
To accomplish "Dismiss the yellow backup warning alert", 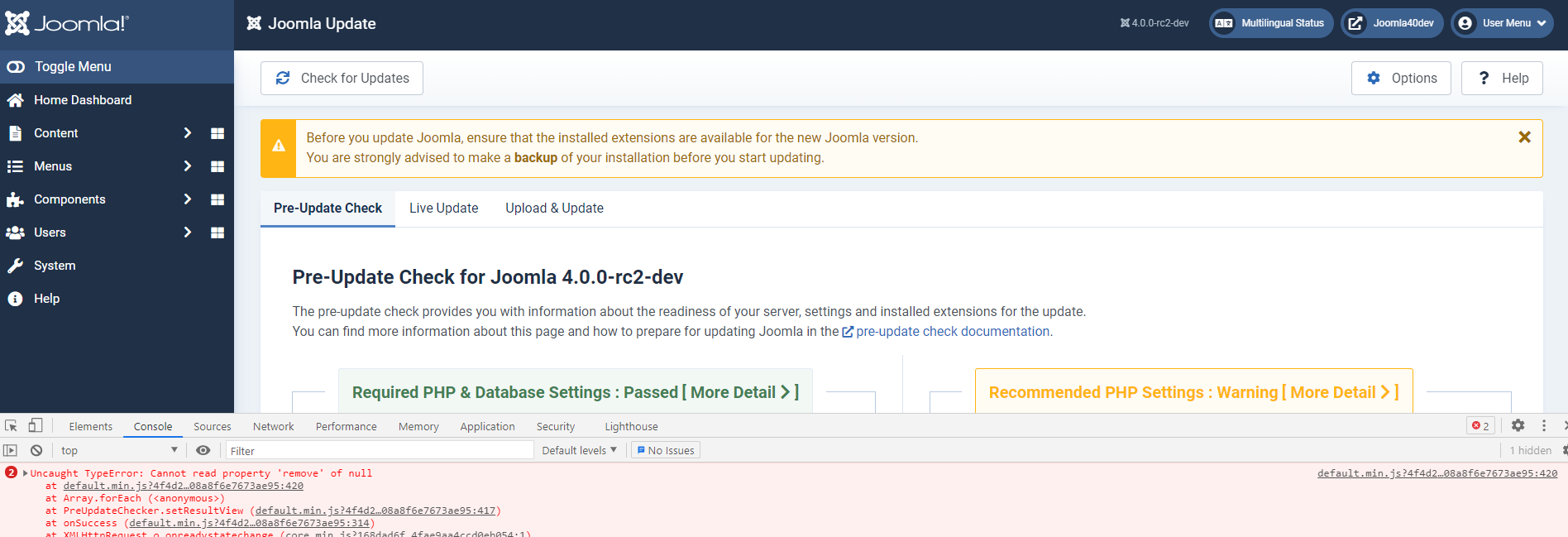I will click(1524, 137).
